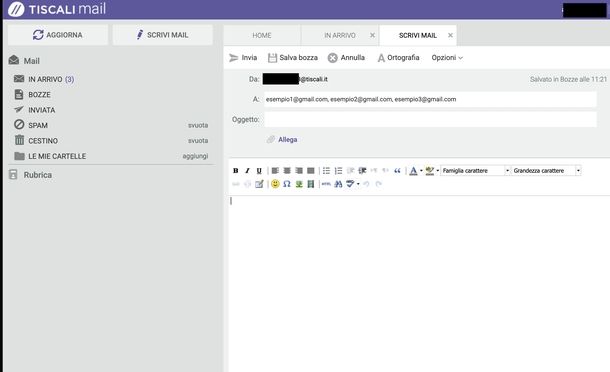Viewport: 610px width, 372px height.
Task: Cancel the message with Annulla
Action: tap(346, 58)
